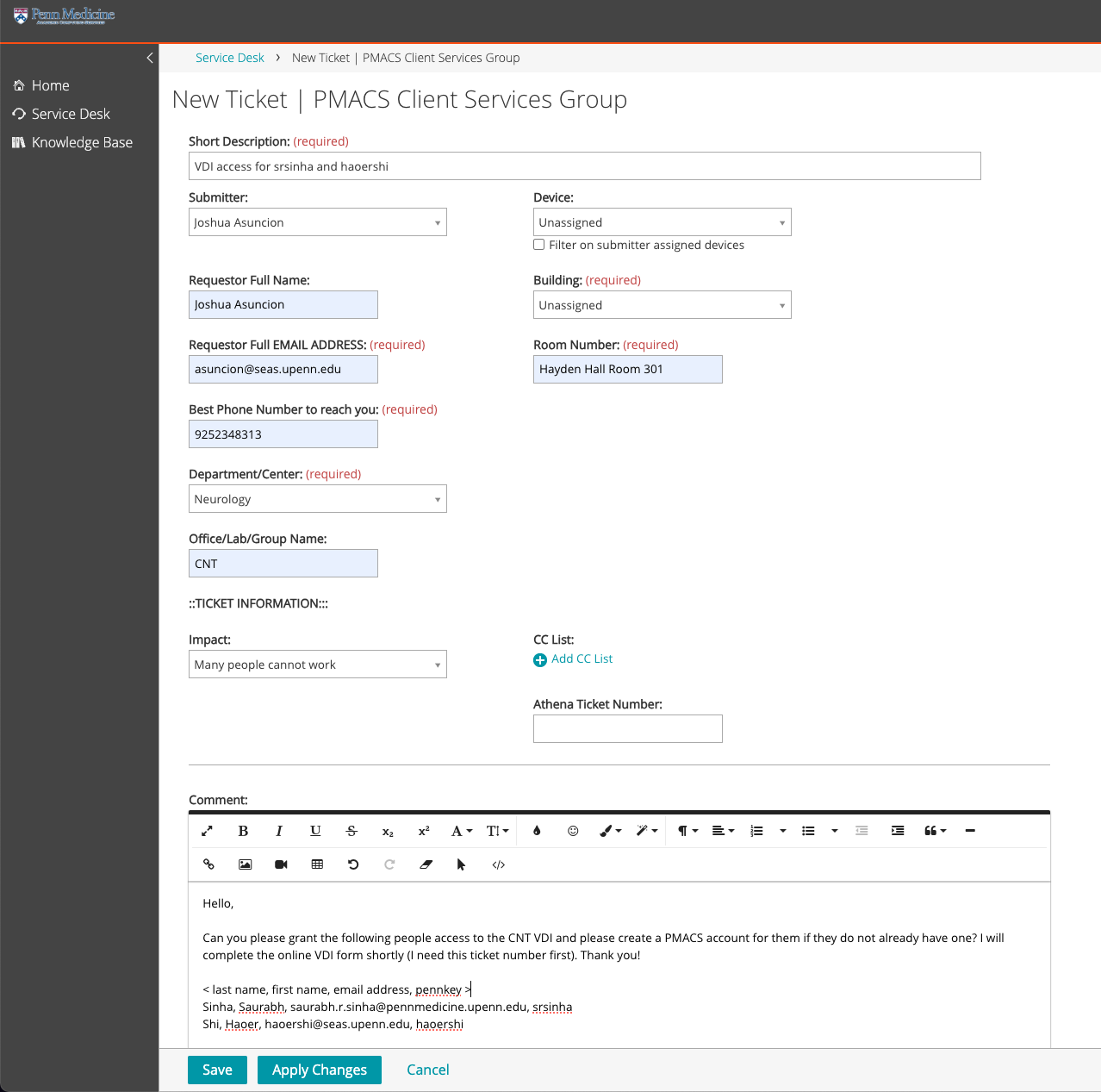Open Knowledge Base in sidebar
The width and height of the screenshot is (1101, 1092).
[72, 142]
